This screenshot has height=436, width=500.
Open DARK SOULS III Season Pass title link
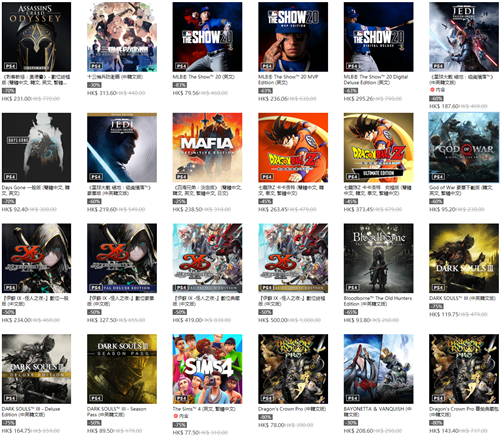tap(116, 411)
